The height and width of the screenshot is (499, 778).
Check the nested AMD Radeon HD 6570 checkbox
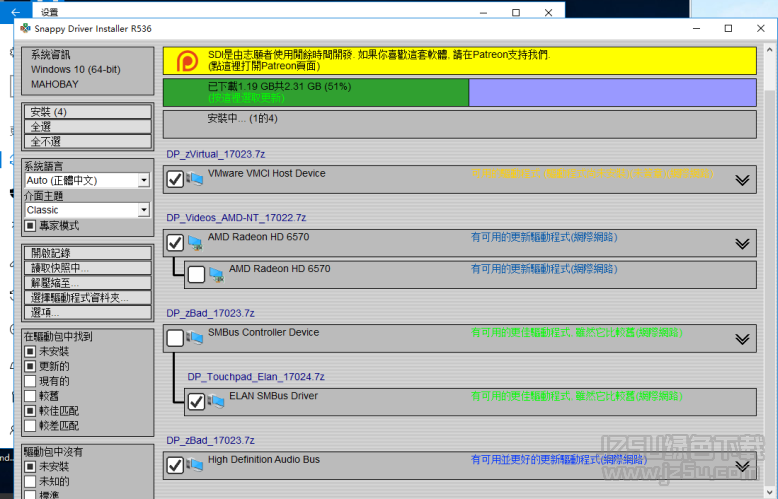tap(196, 274)
